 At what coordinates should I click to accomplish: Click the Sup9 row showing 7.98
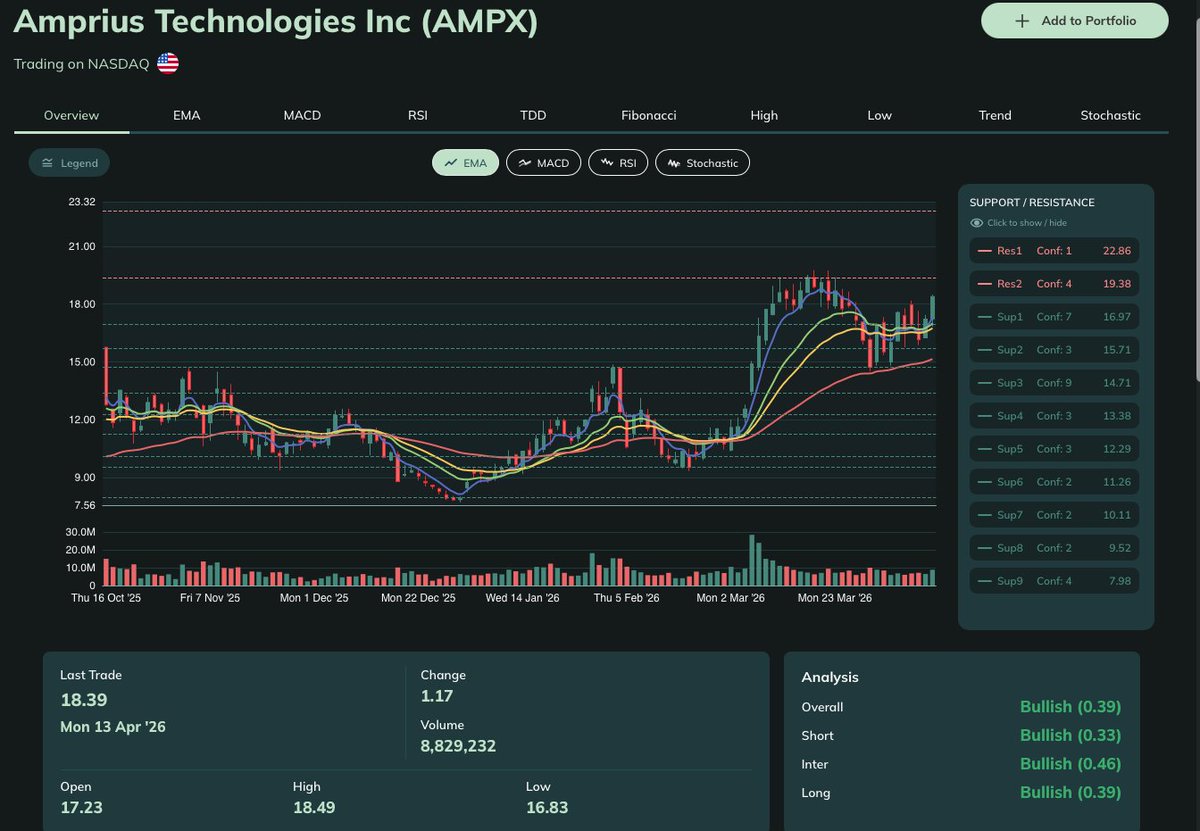click(x=1054, y=580)
